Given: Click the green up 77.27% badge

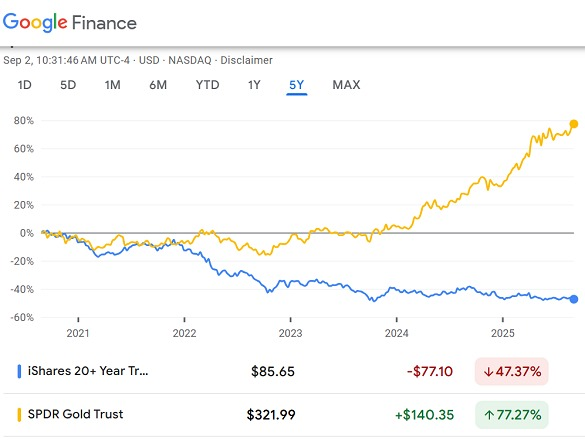Looking at the screenshot, I should coord(512,415).
